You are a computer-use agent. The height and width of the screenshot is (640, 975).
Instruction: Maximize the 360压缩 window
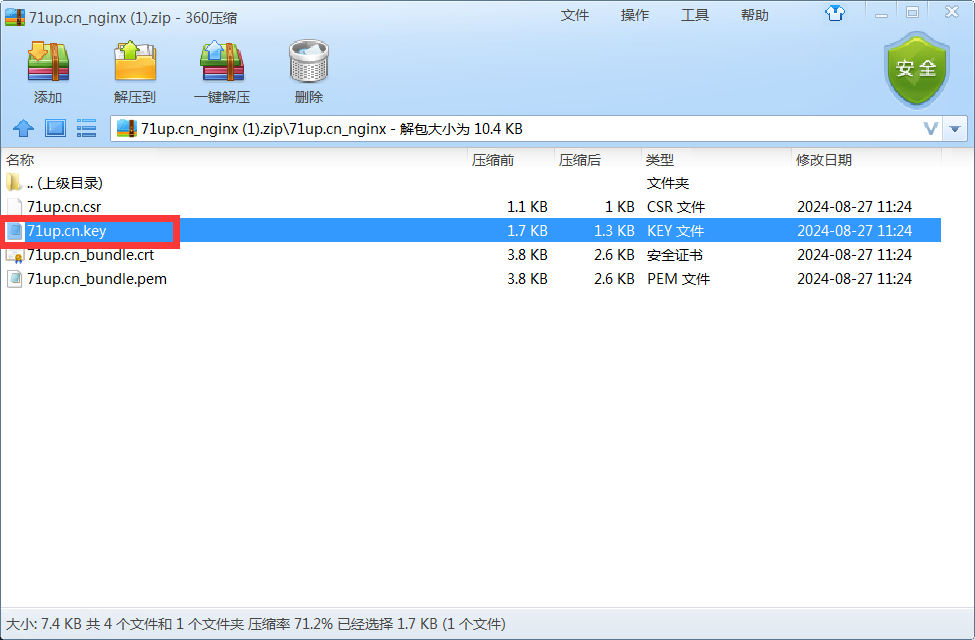point(912,13)
